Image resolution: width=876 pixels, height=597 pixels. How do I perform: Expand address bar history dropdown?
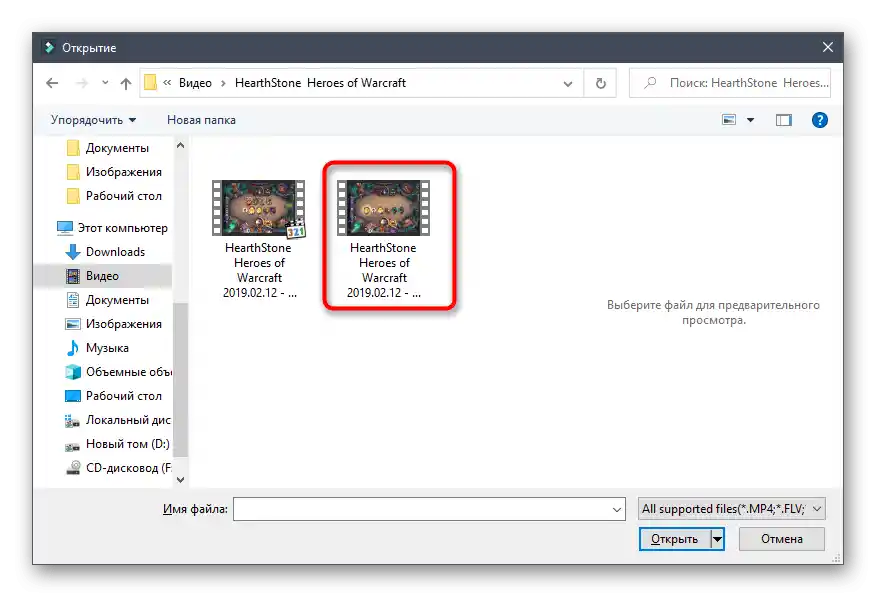point(568,84)
